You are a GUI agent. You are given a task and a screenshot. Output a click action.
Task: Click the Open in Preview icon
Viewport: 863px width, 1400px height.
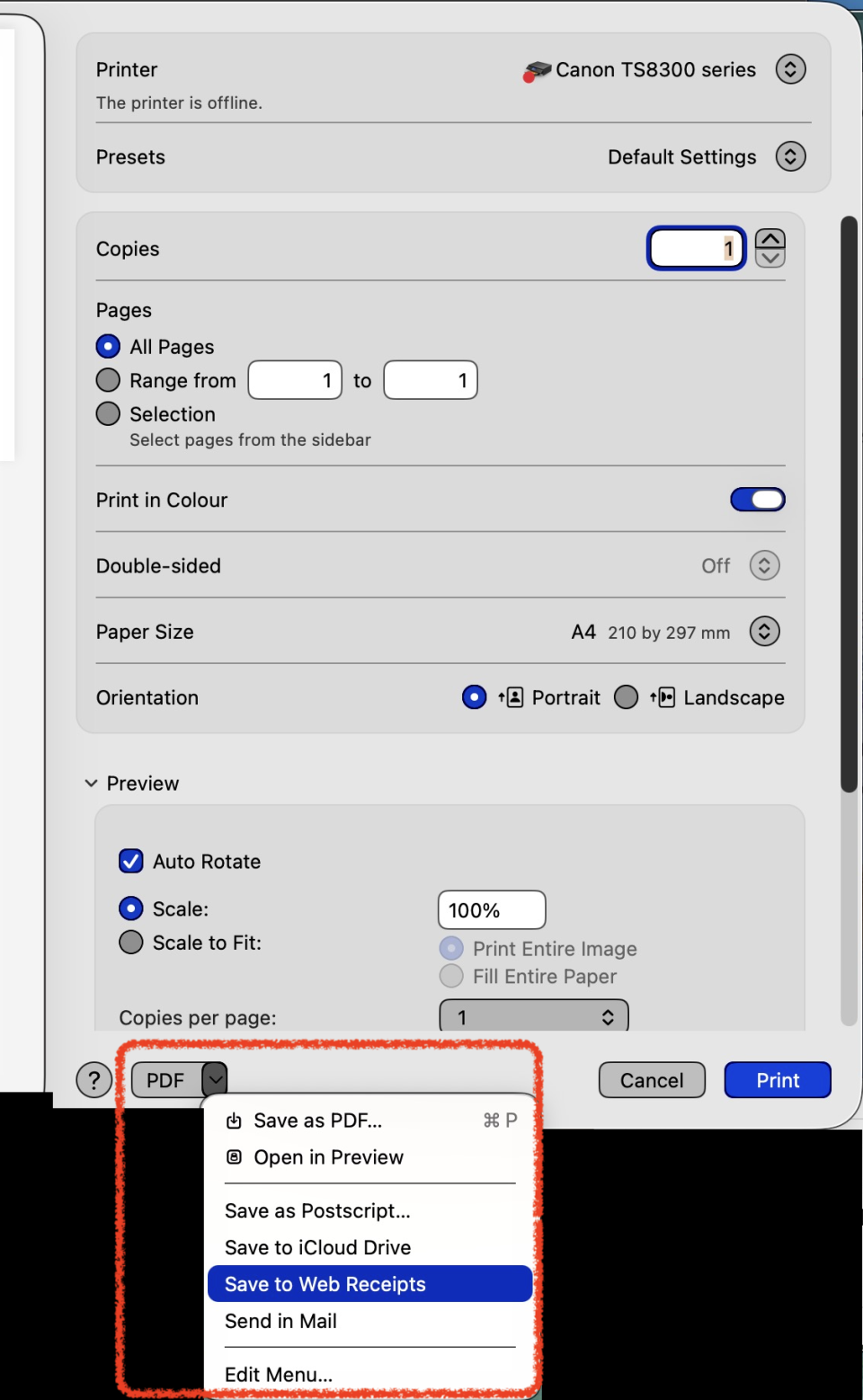pyautogui.click(x=234, y=1157)
